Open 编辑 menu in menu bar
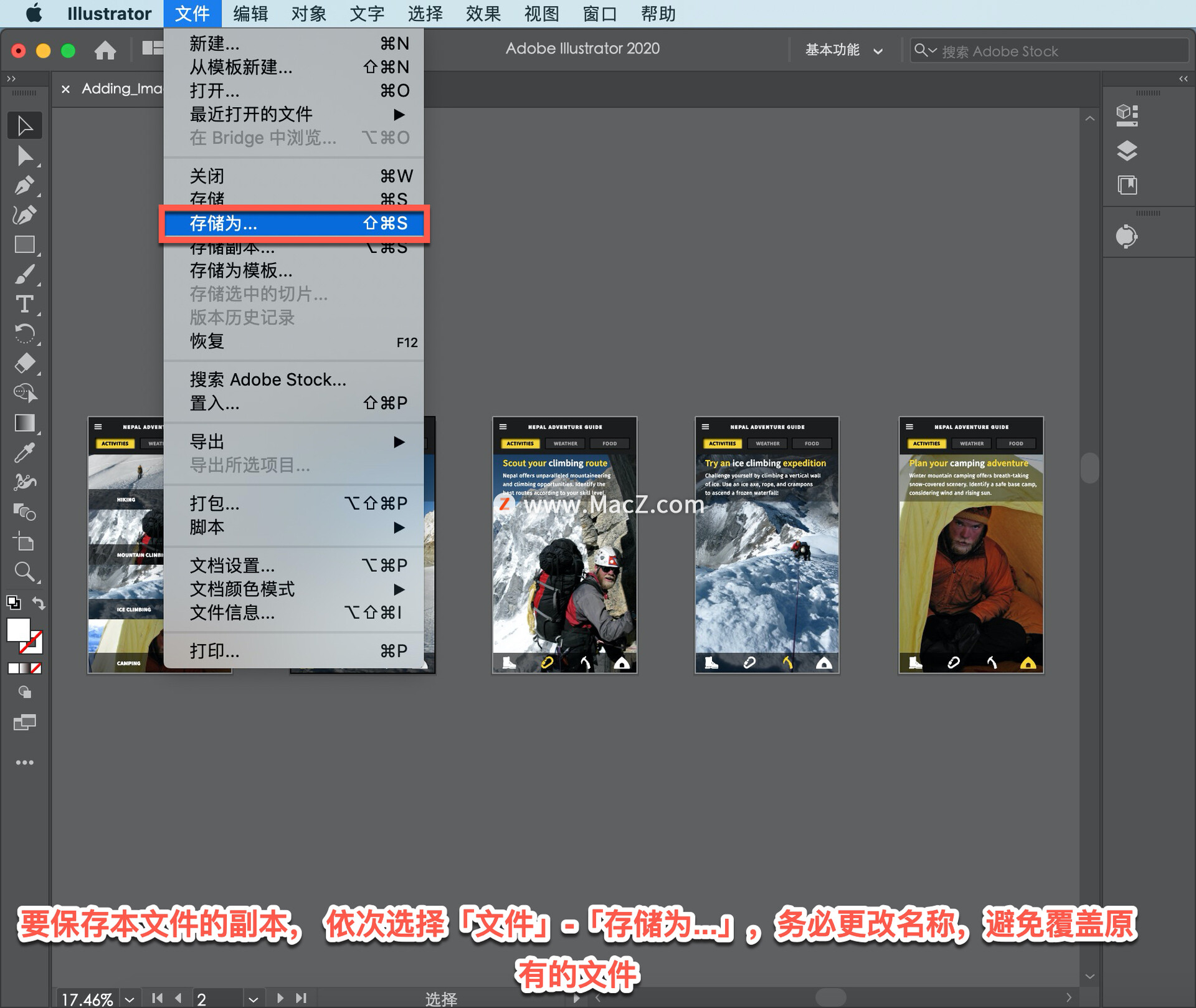This screenshot has height=1008, width=1196. click(250, 13)
